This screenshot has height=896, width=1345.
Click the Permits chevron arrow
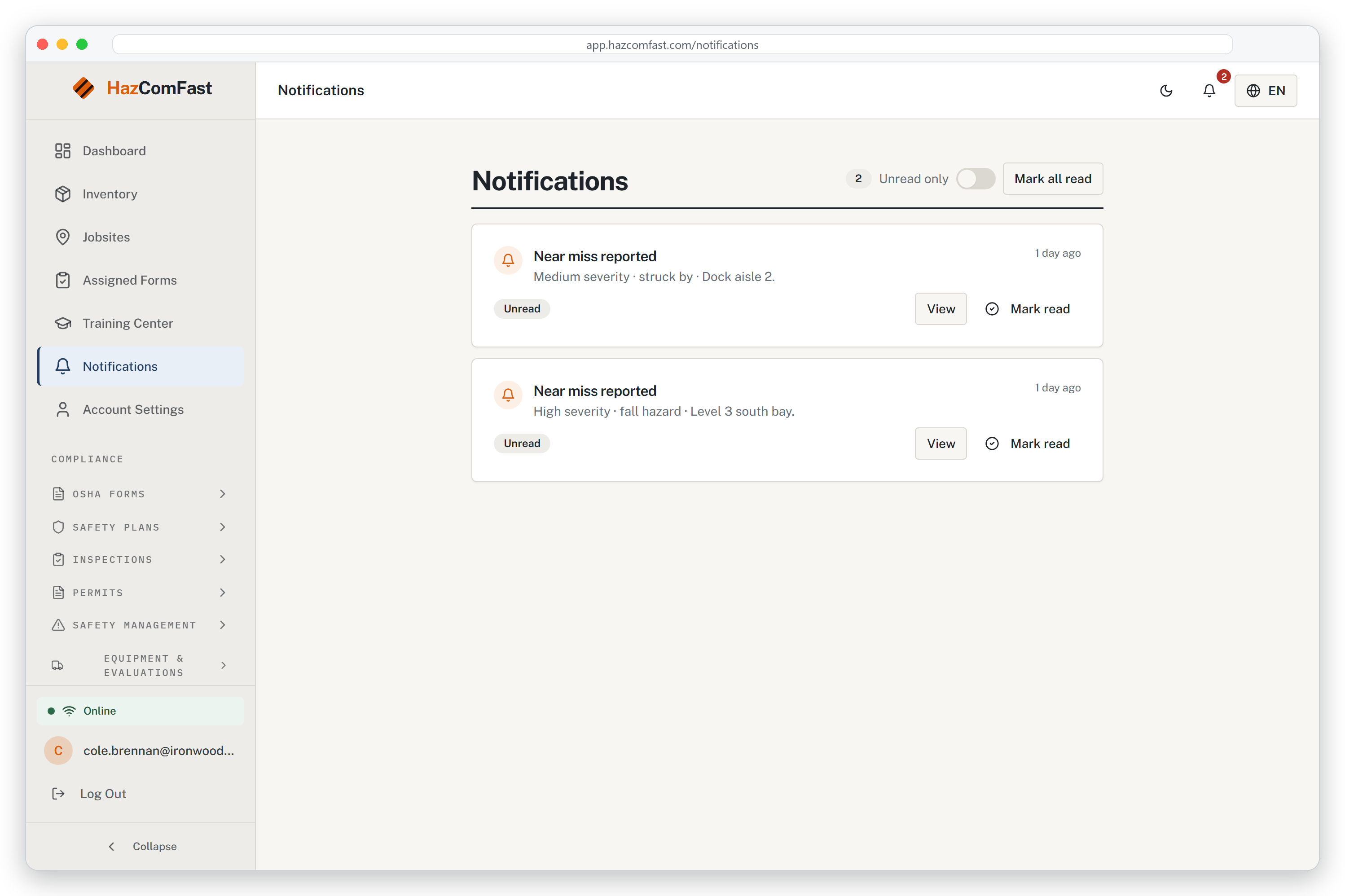(x=223, y=593)
